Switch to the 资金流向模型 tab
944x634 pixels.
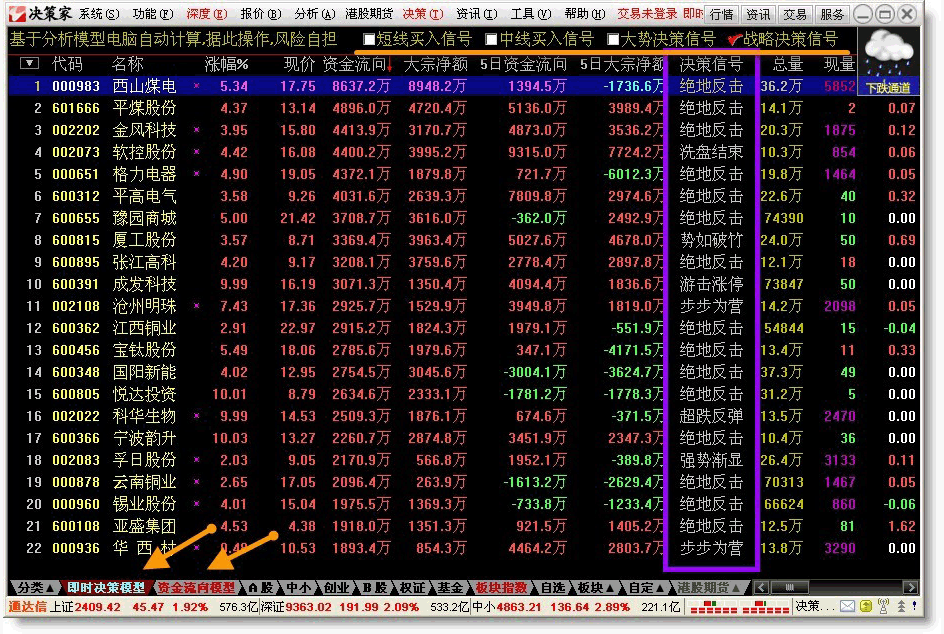pyautogui.click(x=196, y=588)
